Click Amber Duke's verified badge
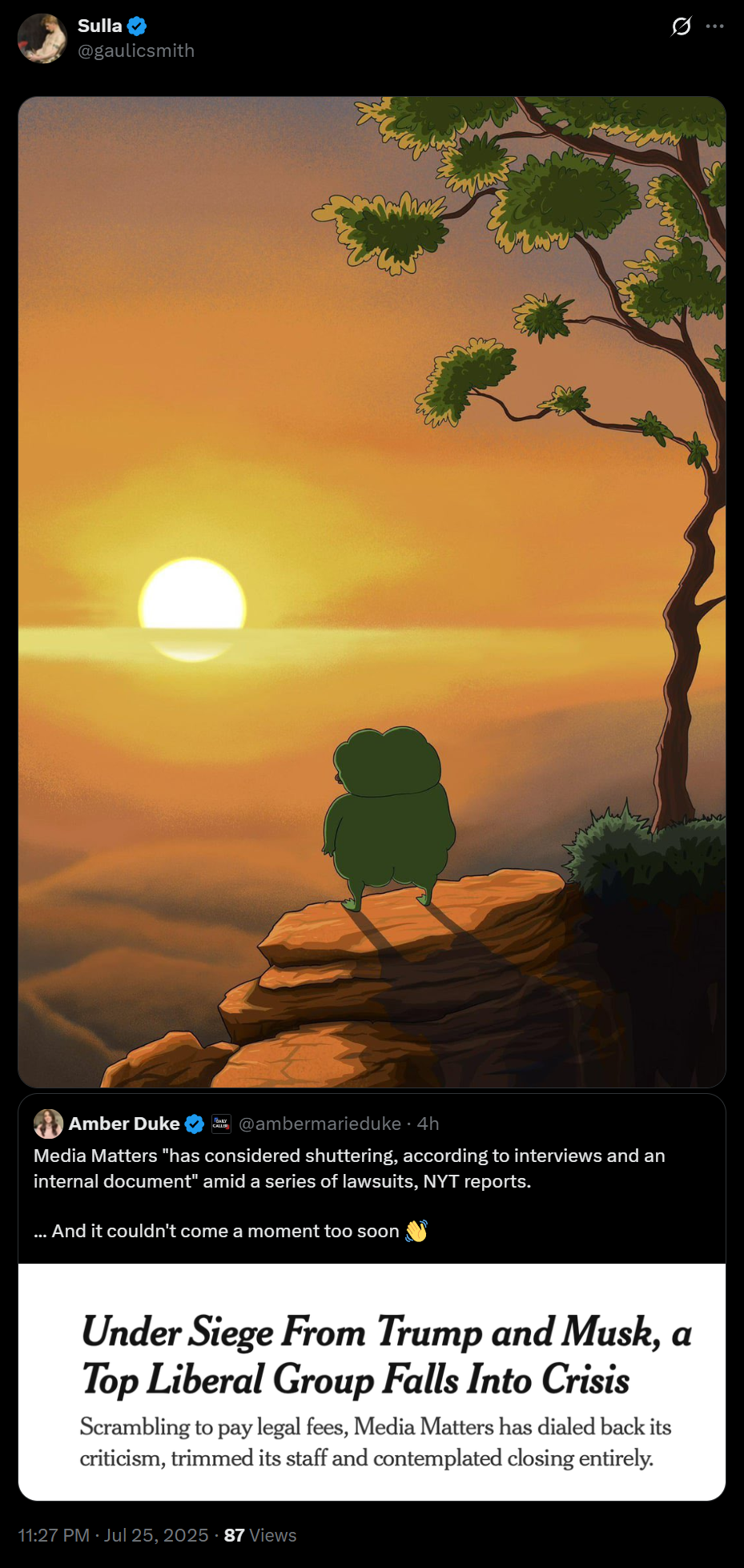Image resolution: width=744 pixels, height=1568 pixels. tap(194, 1124)
